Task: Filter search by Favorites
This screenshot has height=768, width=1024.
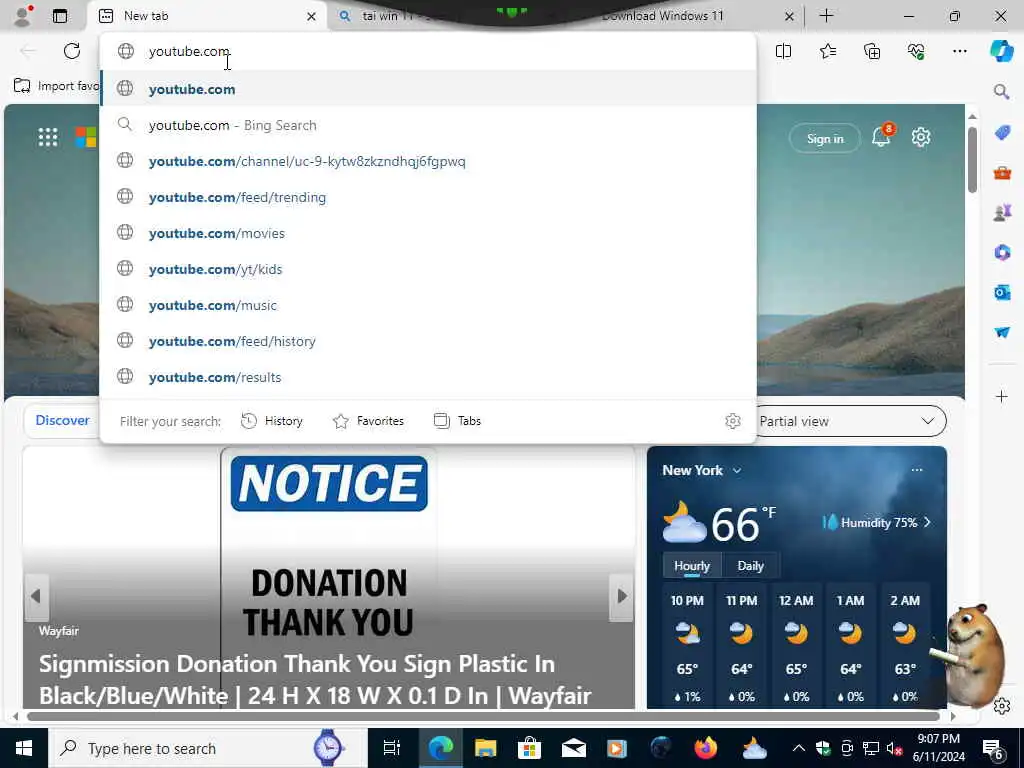Action: coord(368,421)
